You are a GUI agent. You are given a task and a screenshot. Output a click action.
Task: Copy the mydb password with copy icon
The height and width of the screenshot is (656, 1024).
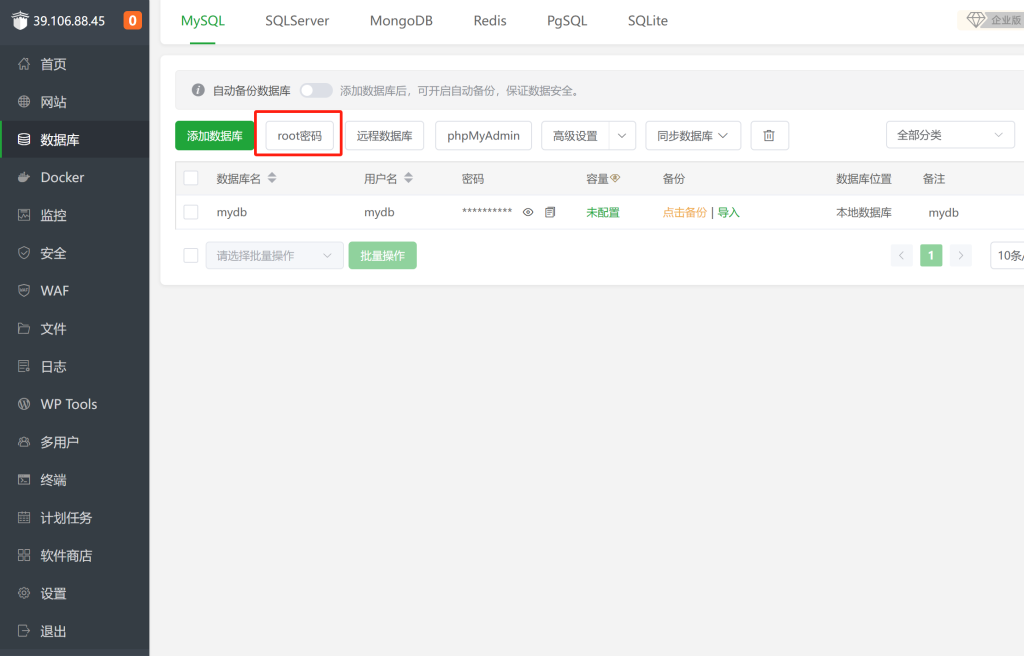(550, 212)
